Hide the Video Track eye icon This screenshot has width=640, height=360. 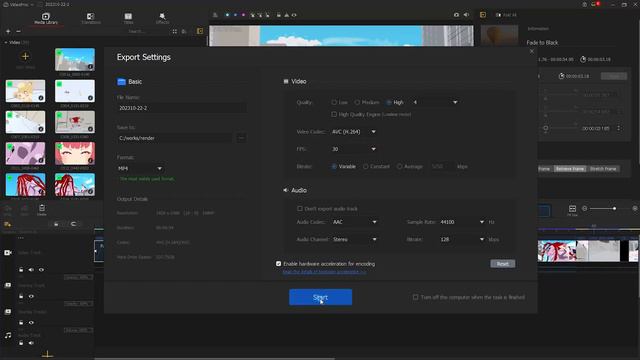click(41, 270)
